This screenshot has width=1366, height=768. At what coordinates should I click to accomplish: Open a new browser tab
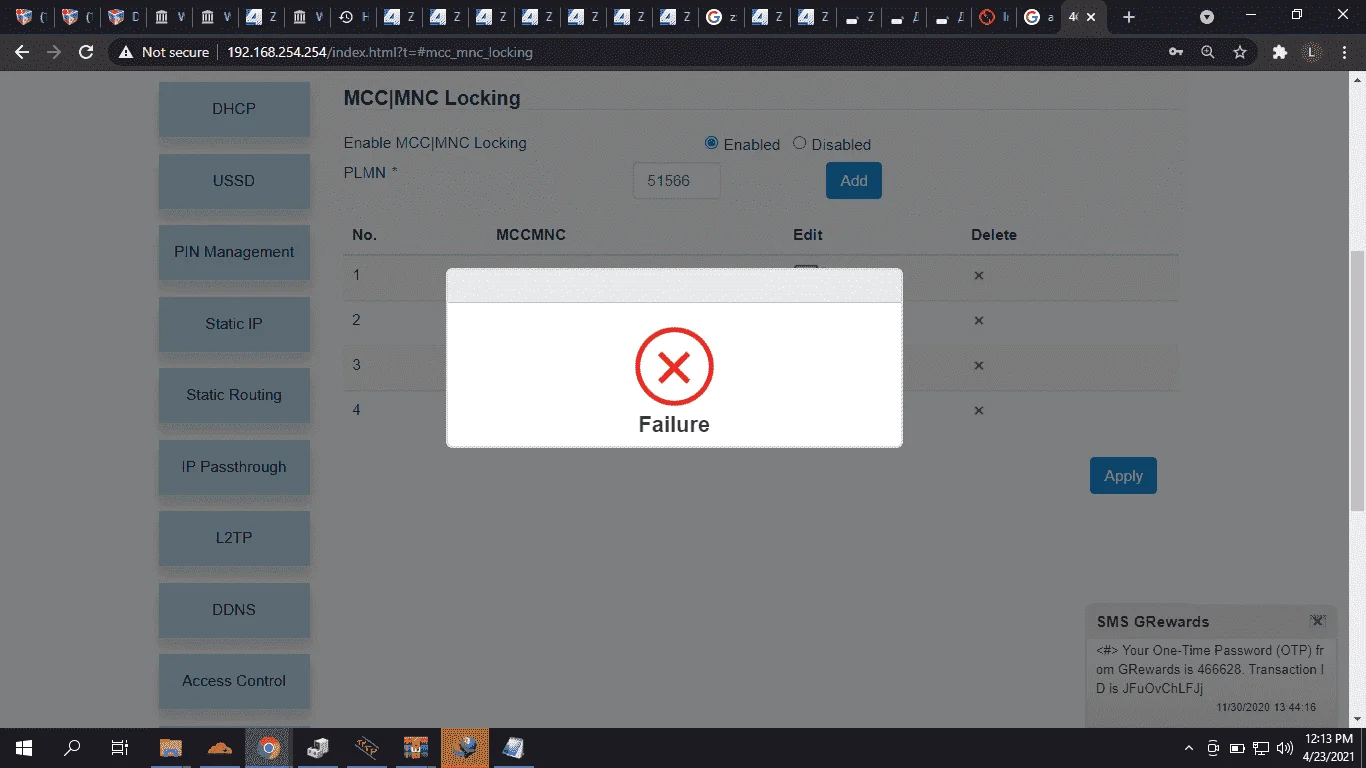(x=1129, y=17)
